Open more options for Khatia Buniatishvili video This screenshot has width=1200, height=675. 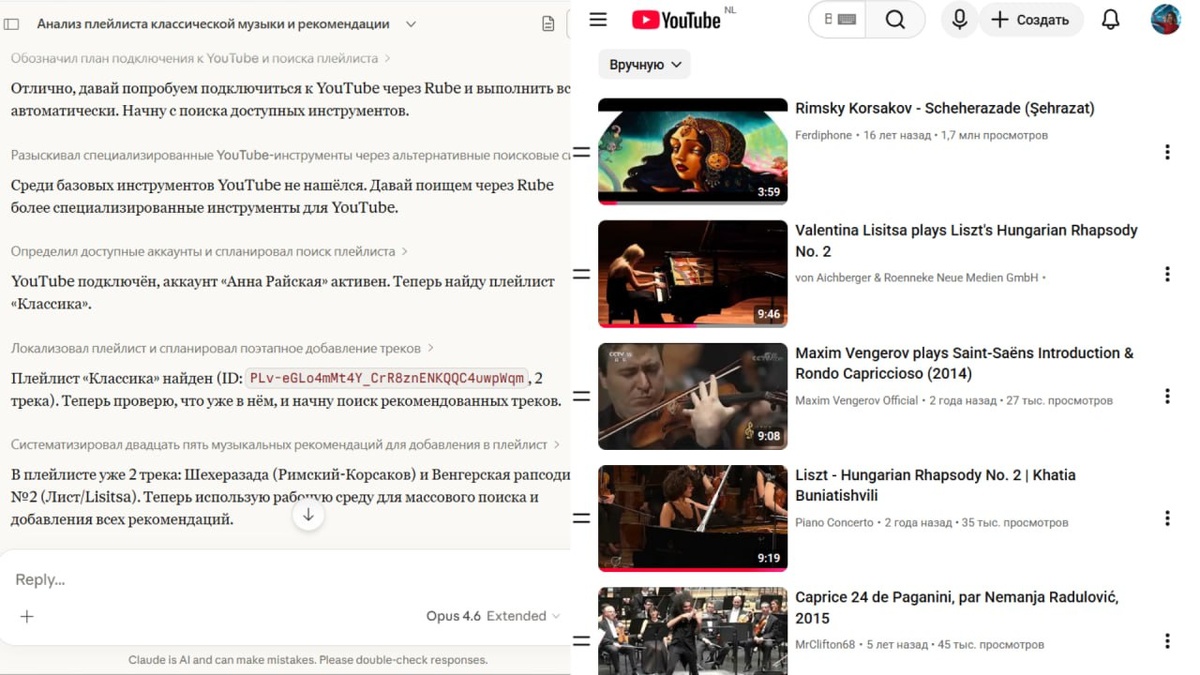click(1167, 518)
